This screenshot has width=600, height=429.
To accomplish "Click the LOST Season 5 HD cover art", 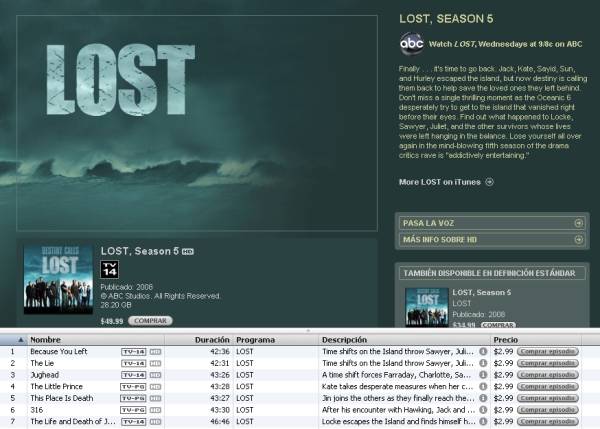I will click(58, 280).
